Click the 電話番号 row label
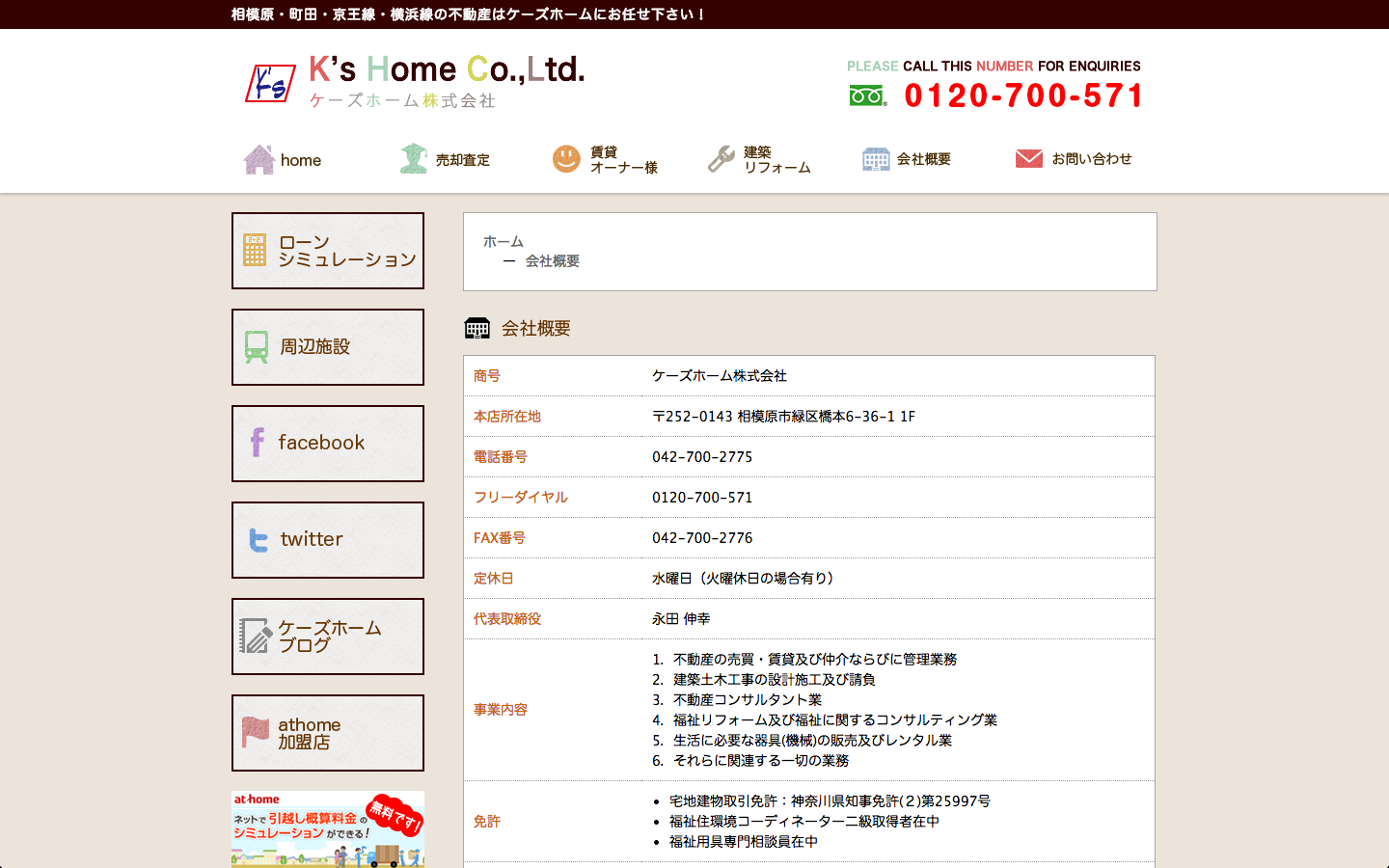The height and width of the screenshot is (868, 1389). (x=501, y=457)
